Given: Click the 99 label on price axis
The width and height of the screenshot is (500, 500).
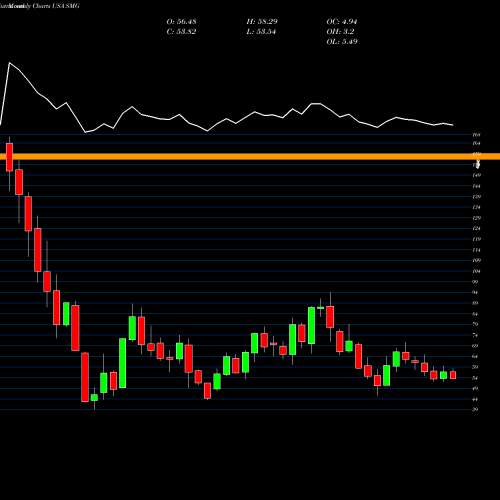Looking at the screenshot, I should tap(475, 282).
